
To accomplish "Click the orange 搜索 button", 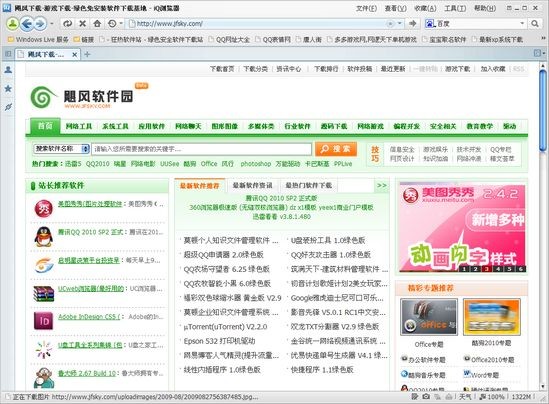I will click(x=336, y=149).
